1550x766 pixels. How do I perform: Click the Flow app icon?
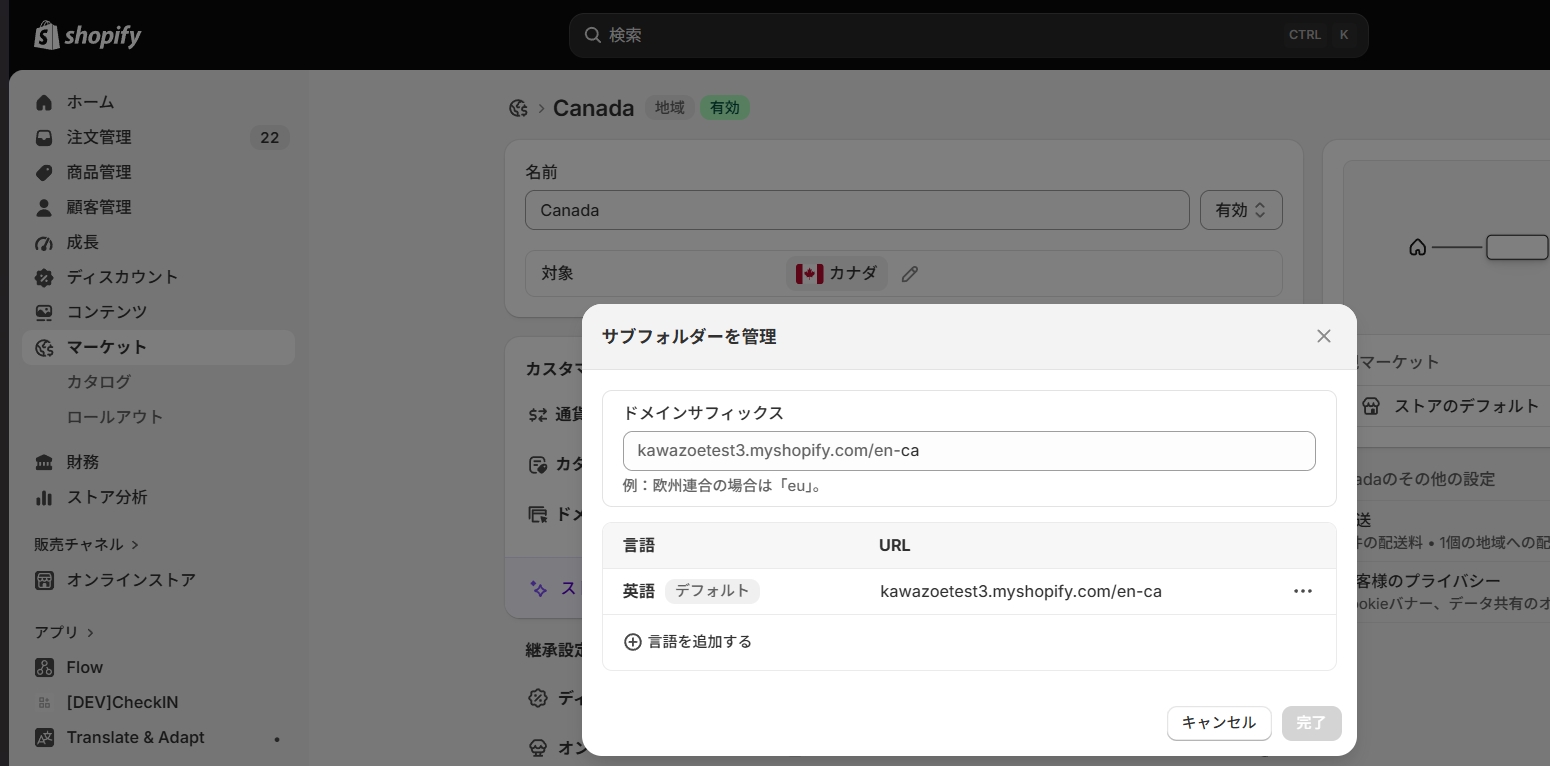click(x=44, y=667)
